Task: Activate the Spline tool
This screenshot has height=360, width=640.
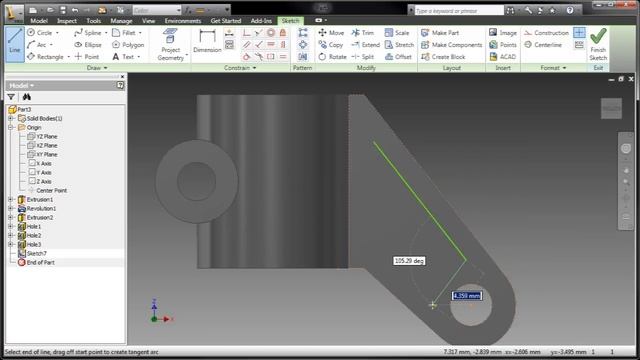Action: pyautogui.click(x=88, y=32)
